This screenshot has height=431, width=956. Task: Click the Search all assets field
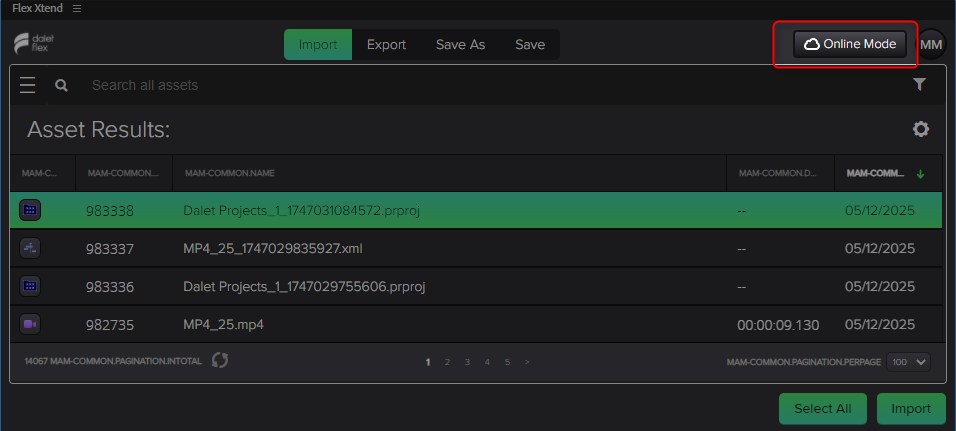(494, 85)
